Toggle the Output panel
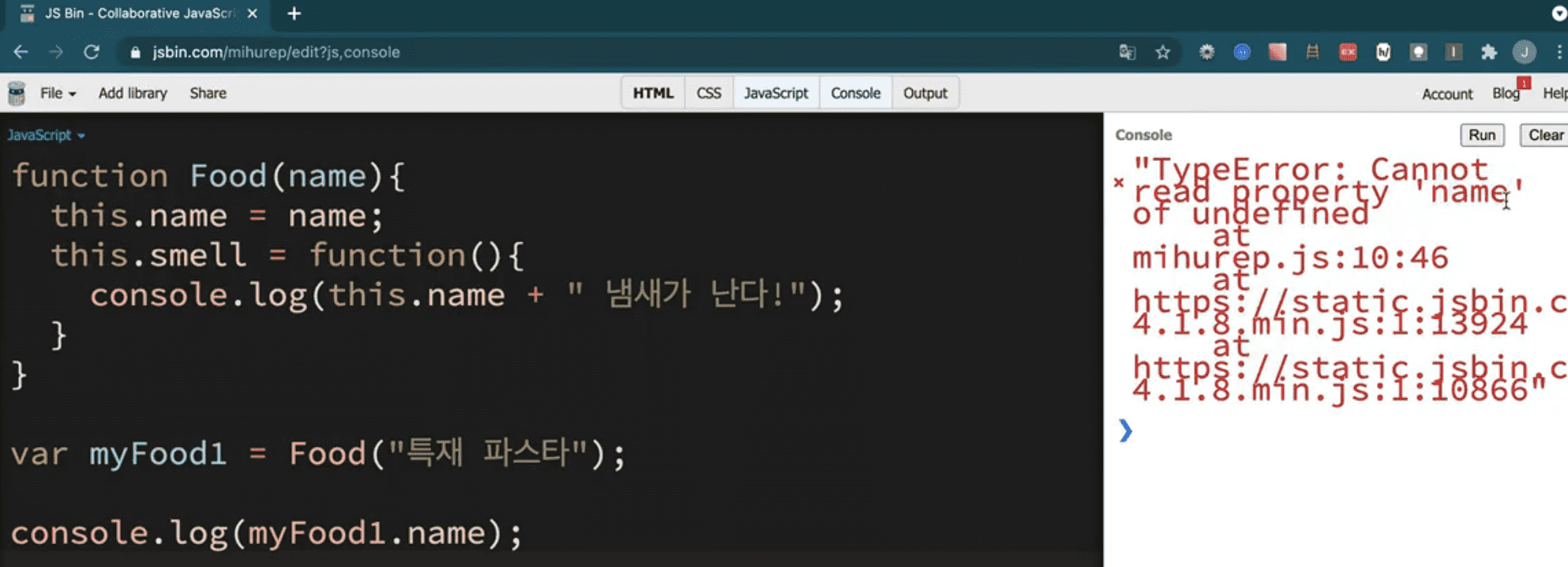This screenshot has width=1568, height=567. [925, 93]
